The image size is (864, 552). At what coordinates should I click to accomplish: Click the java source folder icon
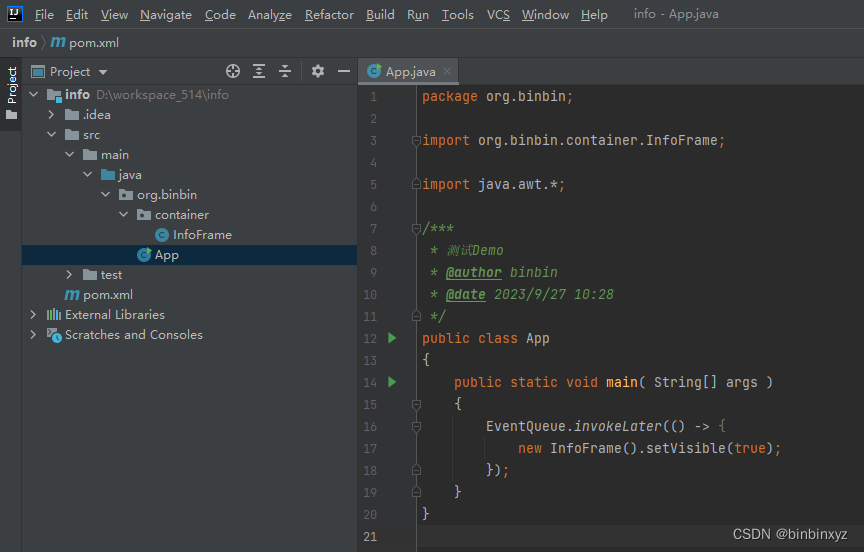[x=107, y=175]
